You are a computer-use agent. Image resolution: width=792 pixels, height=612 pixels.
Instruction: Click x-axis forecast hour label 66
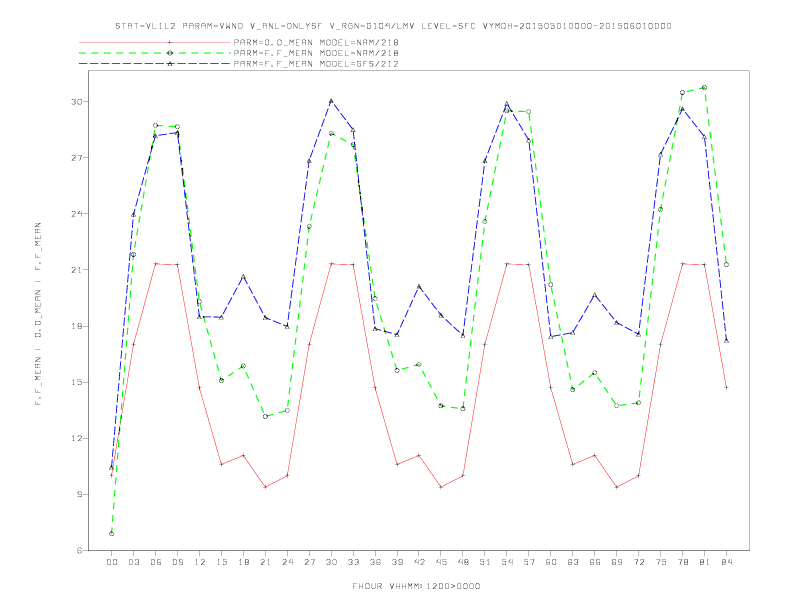point(595,562)
